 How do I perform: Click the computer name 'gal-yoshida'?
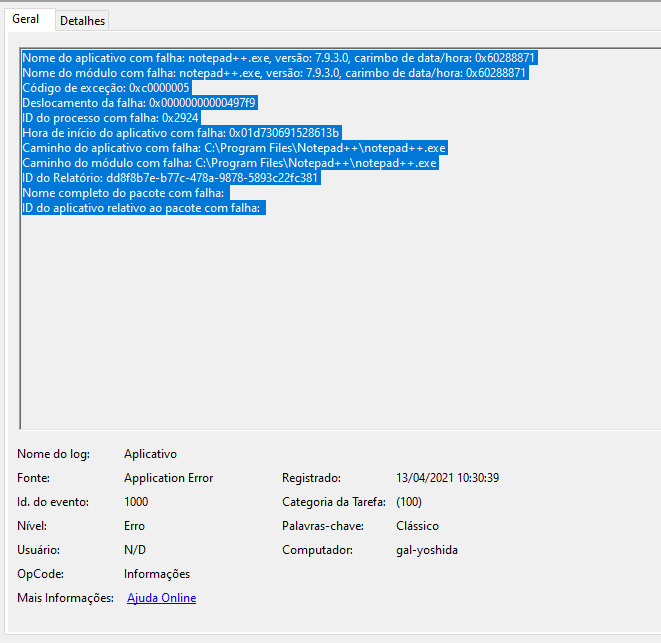tap(427, 550)
